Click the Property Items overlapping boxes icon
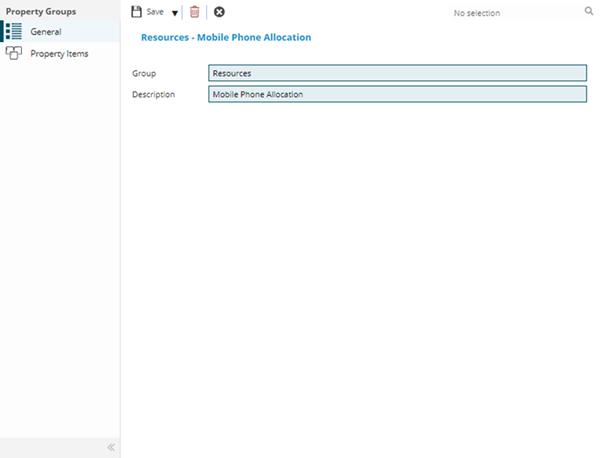 pos(14,53)
